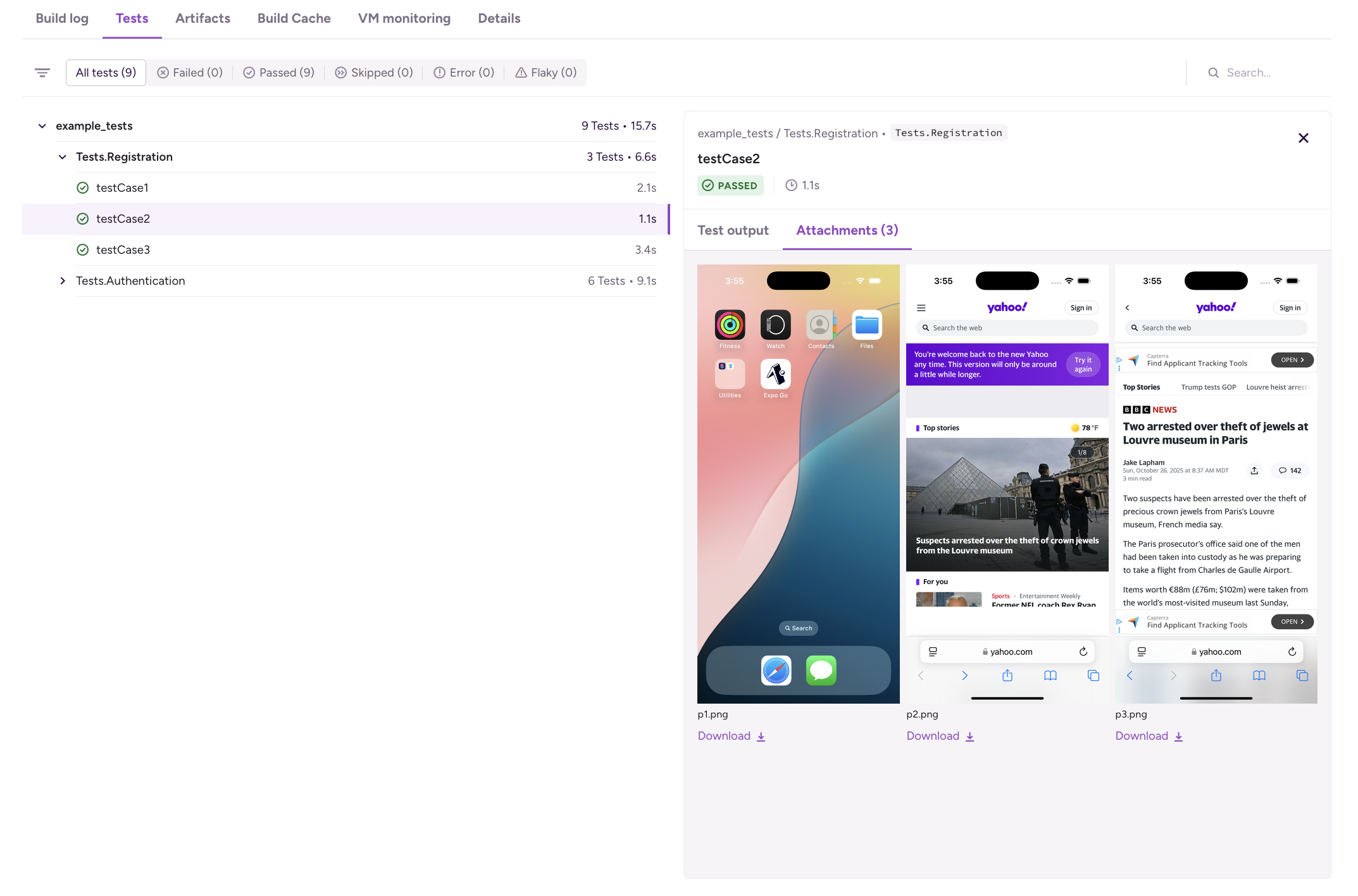Image resolution: width=1358 pixels, height=896 pixels.
Task: Click the filter lines icon
Action: pyautogui.click(x=42, y=73)
